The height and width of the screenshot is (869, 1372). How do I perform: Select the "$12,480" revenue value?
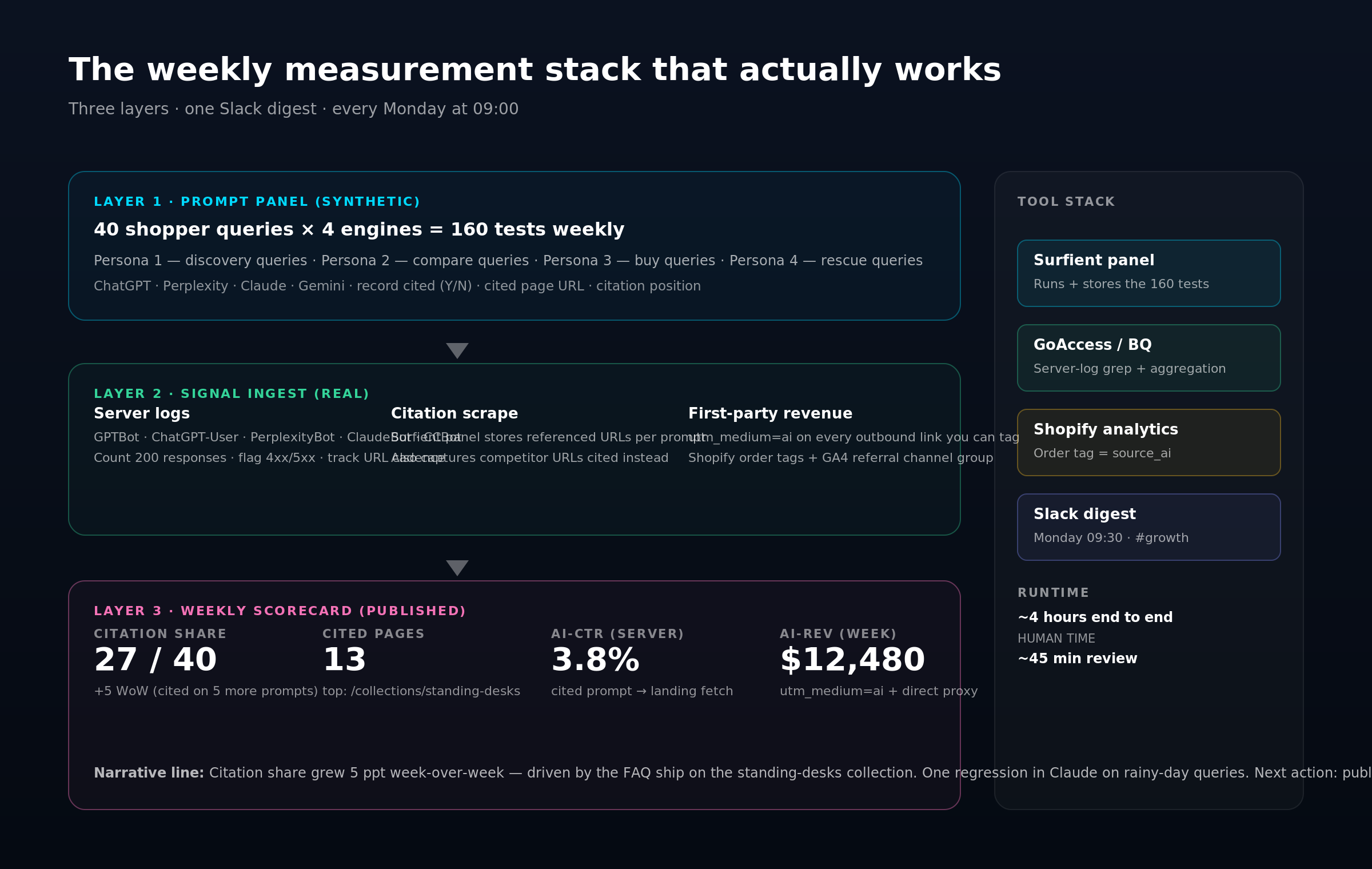tap(852, 660)
